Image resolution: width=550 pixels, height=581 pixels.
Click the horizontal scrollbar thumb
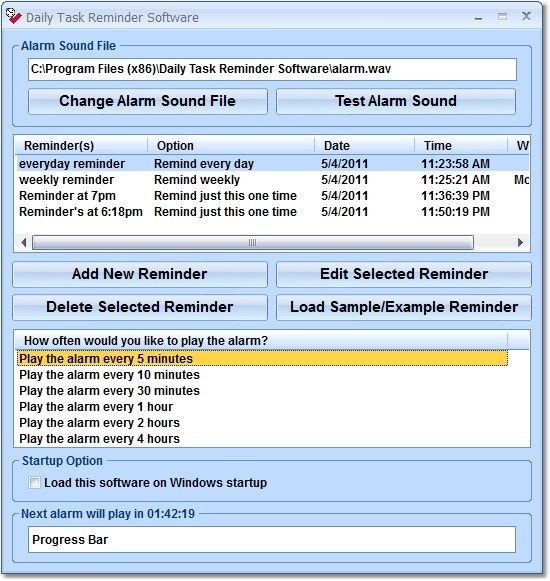click(253, 243)
